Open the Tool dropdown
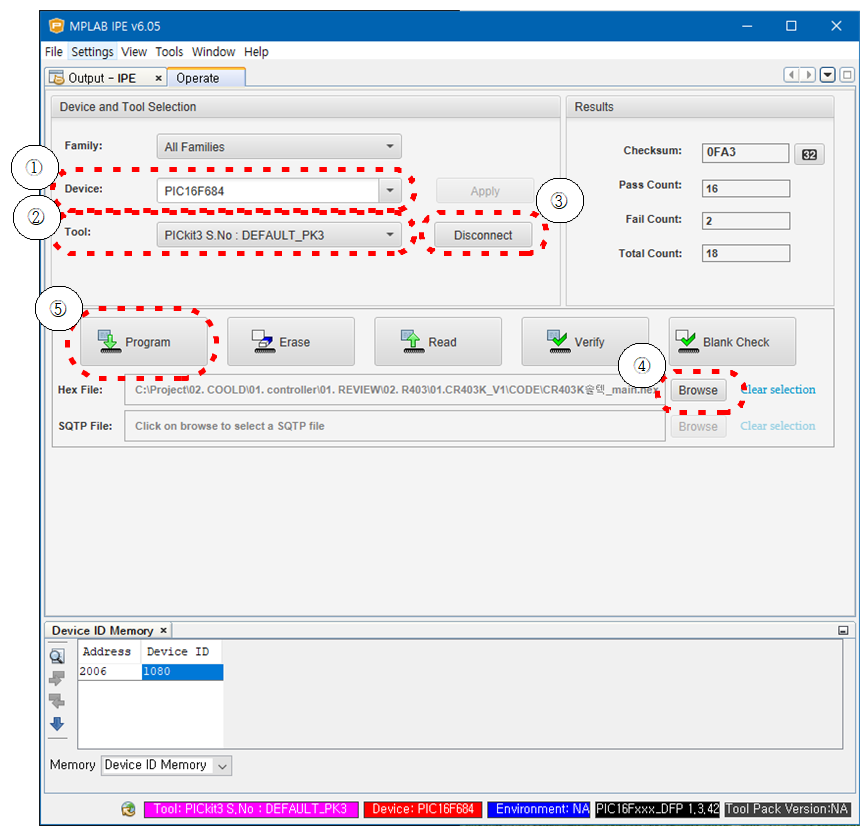Image resolution: width=867 pixels, height=833 pixels. coord(279,235)
